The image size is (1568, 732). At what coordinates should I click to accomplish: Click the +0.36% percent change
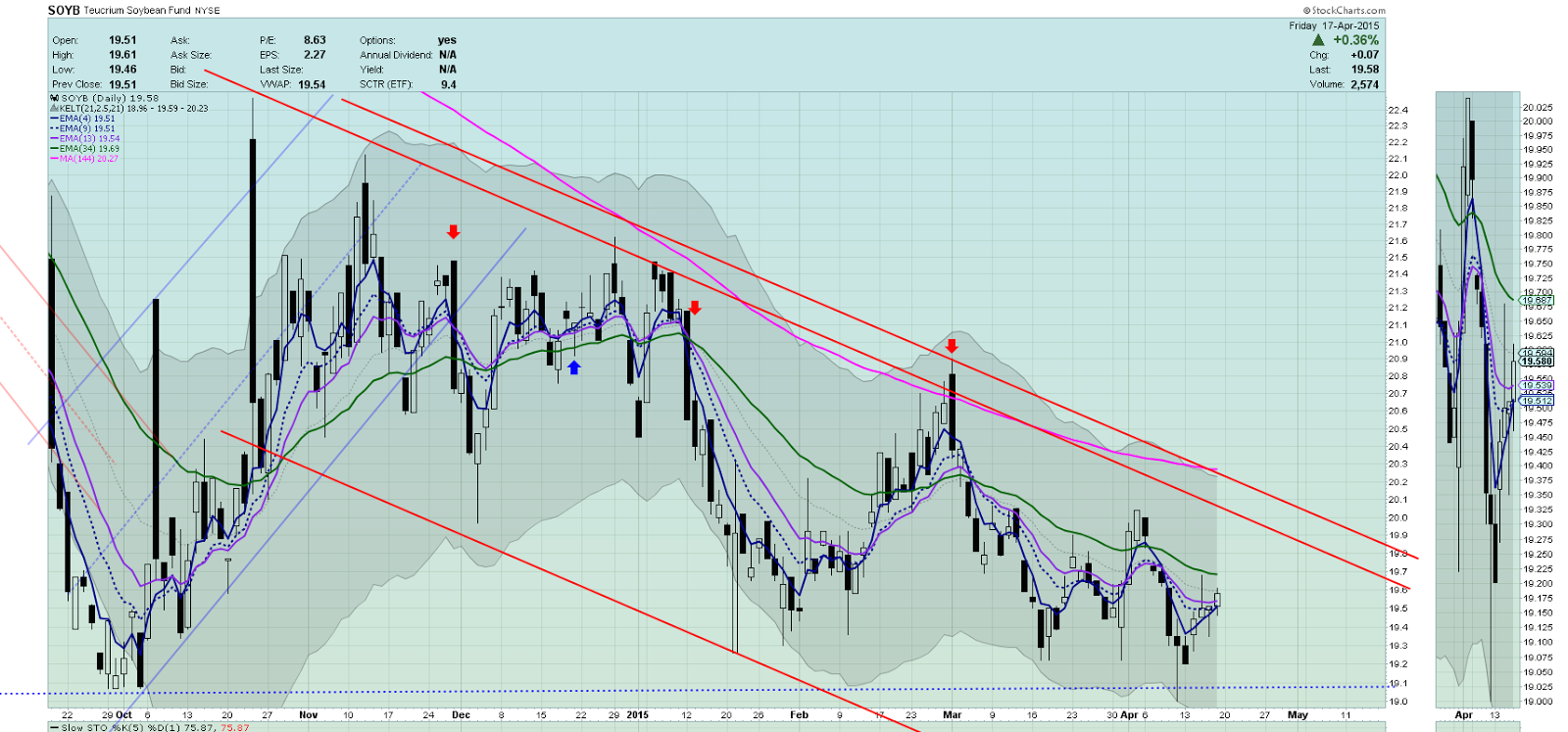(x=1356, y=40)
